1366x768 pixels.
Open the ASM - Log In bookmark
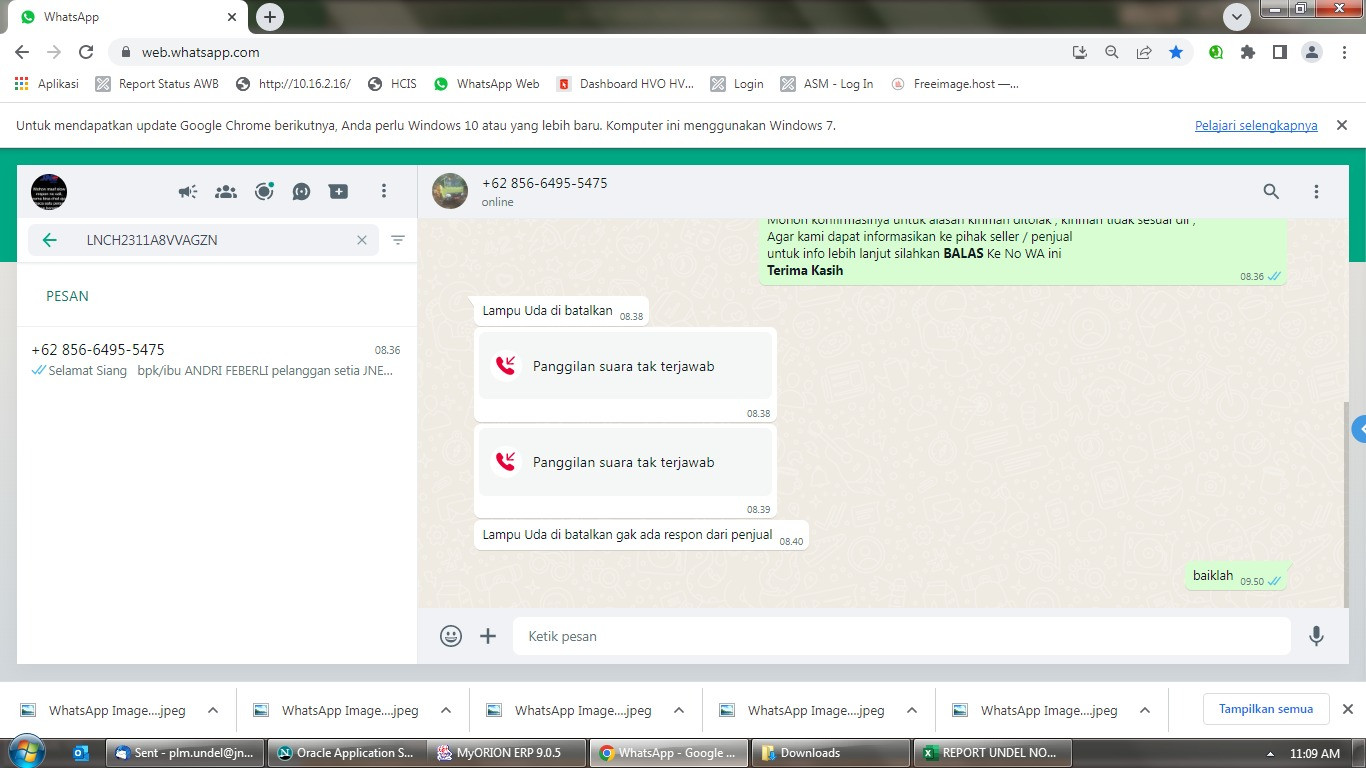point(827,84)
